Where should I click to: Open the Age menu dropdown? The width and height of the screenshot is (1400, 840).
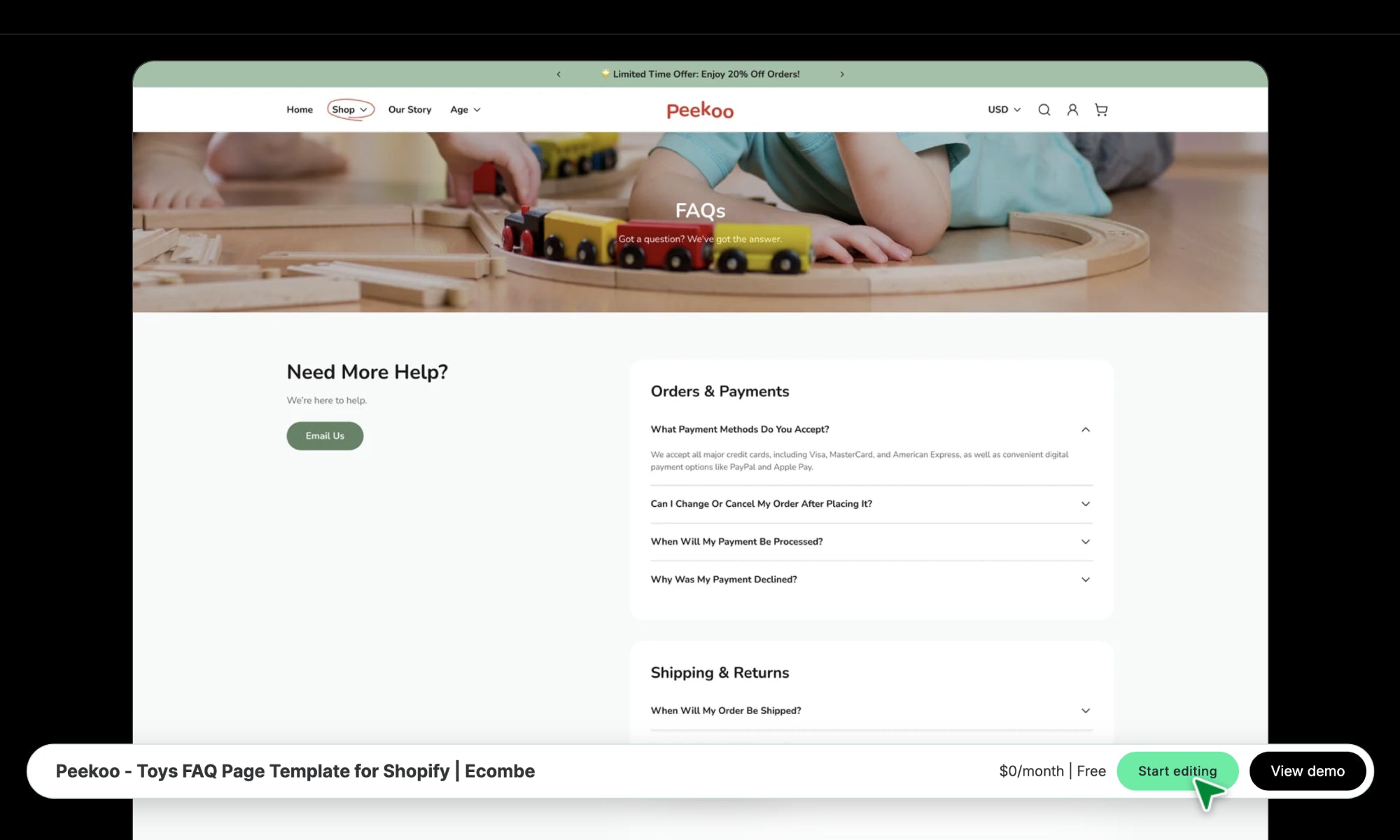point(465,110)
